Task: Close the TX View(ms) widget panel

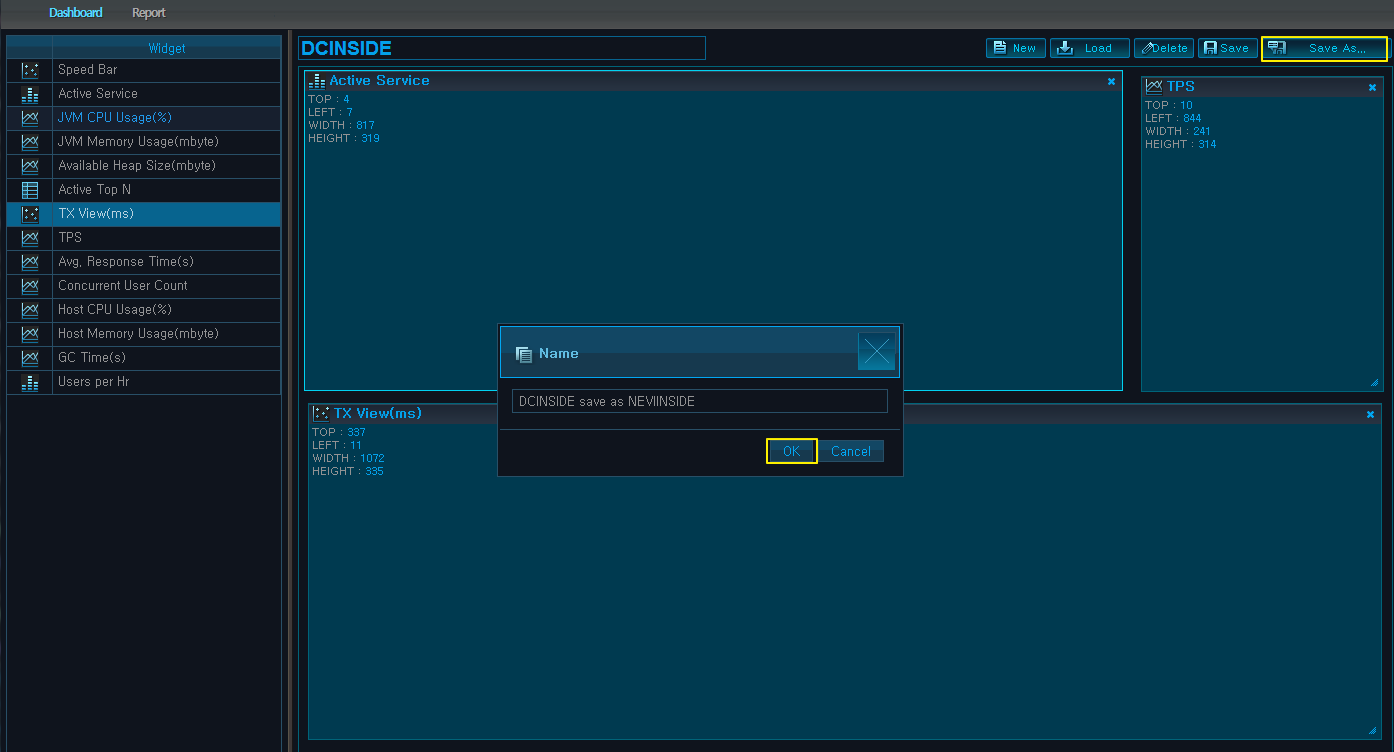Action: [x=1370, y=415]
